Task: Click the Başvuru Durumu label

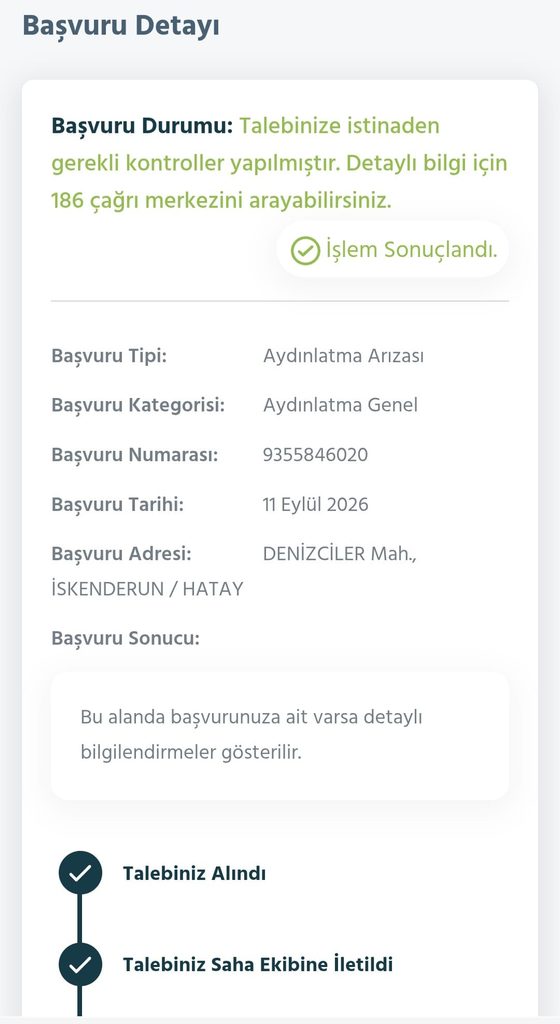Action: tap(142, 125)
